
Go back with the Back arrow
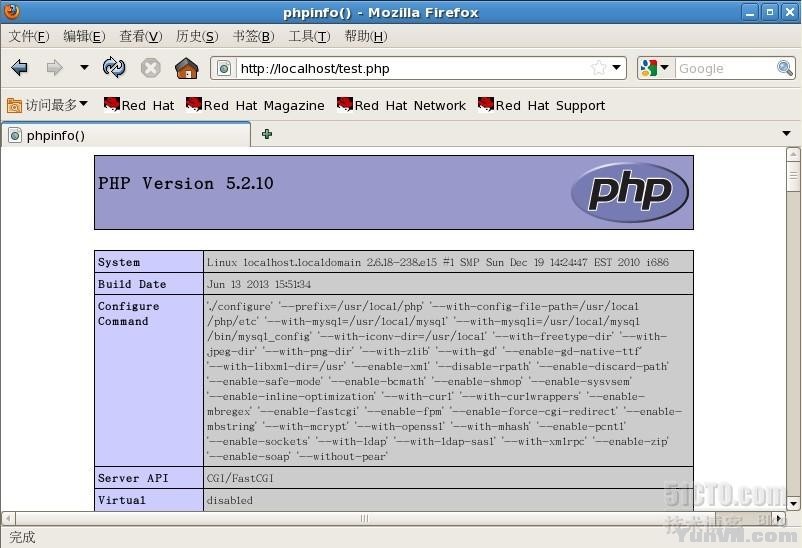[19, 68]
